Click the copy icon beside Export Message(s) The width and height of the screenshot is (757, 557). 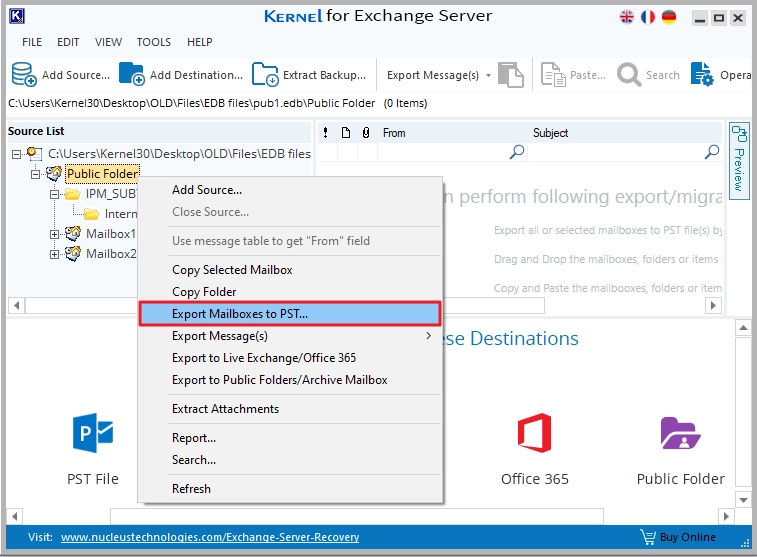tap(511, 74)
